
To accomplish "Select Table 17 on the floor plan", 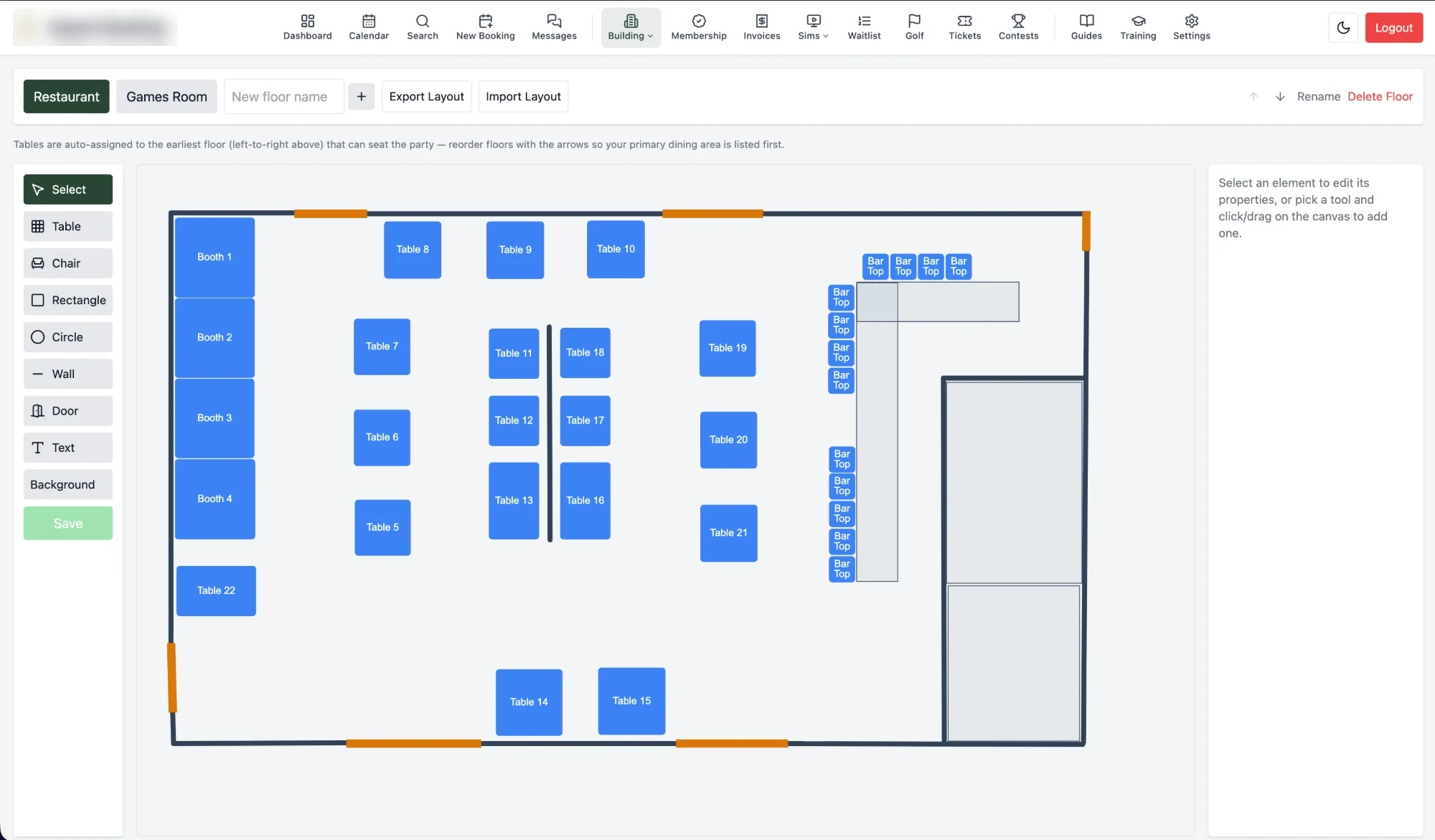I will pyautogui.click(x=585, y=420).
